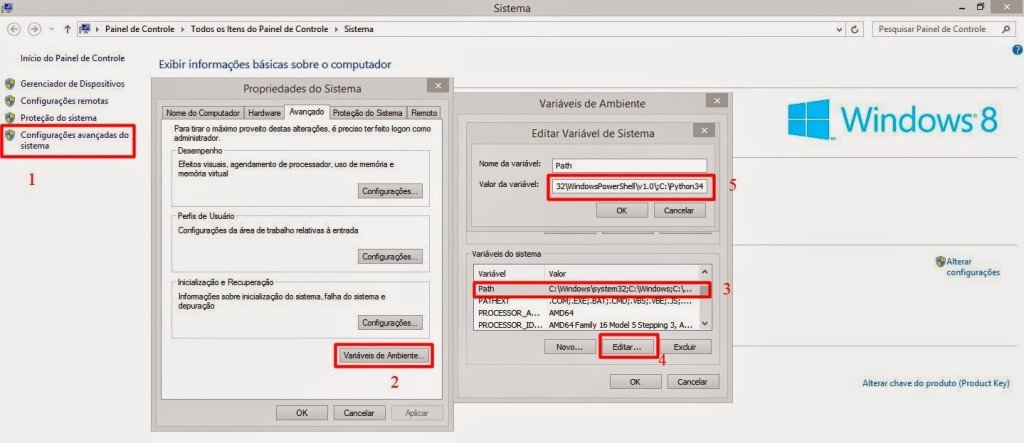Select Todos os Itens do Painel breadcrumb
Screen dimensions: 1024x443
click(261, 29)
